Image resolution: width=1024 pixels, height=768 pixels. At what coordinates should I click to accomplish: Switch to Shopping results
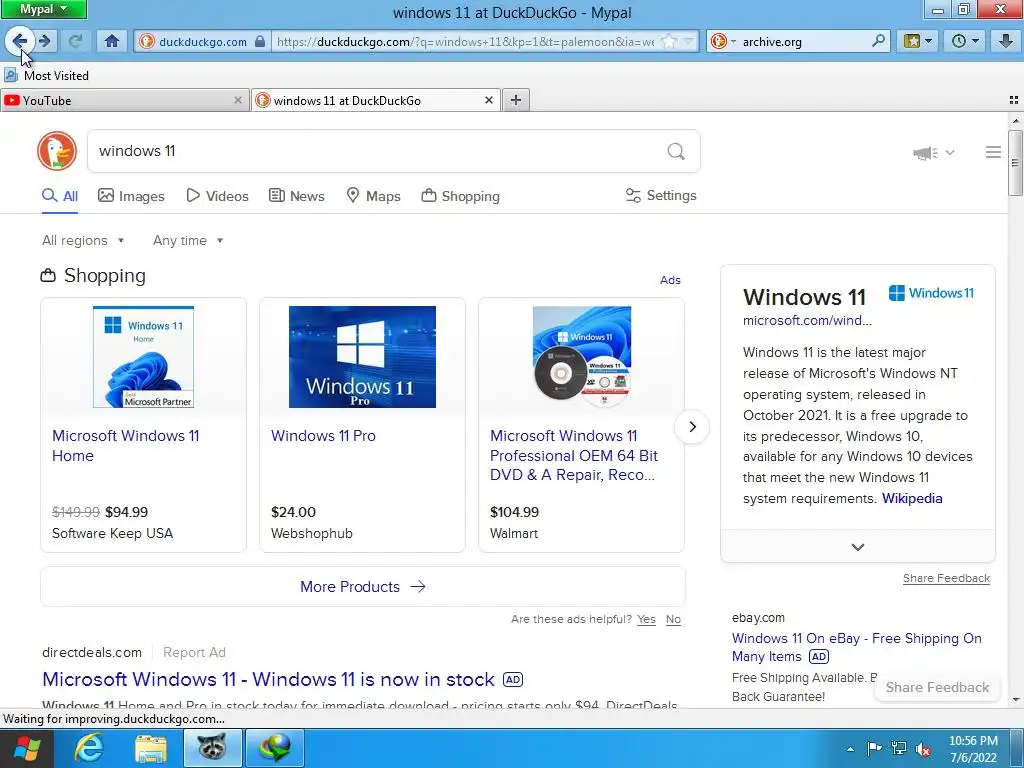point(460,196)
